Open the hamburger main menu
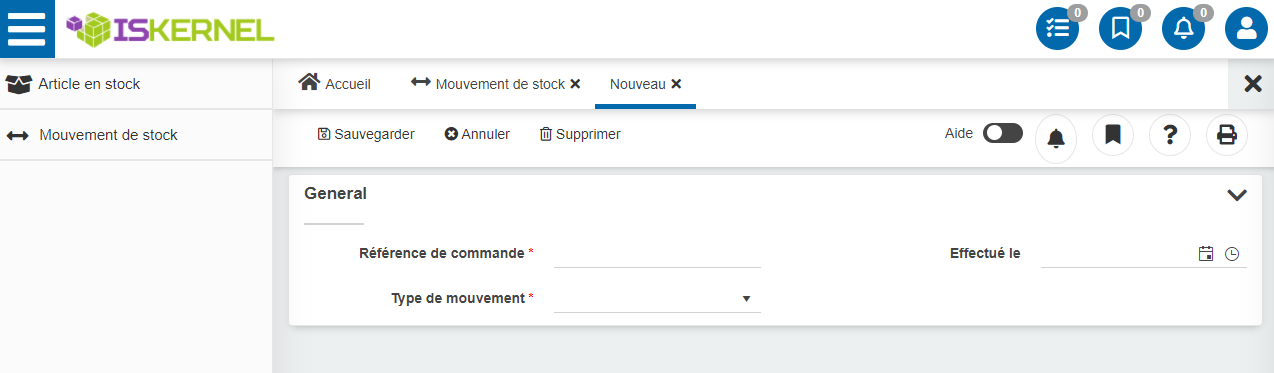Image resolution: width=1274 pixels, height=373 pixels. click(27, 29)
